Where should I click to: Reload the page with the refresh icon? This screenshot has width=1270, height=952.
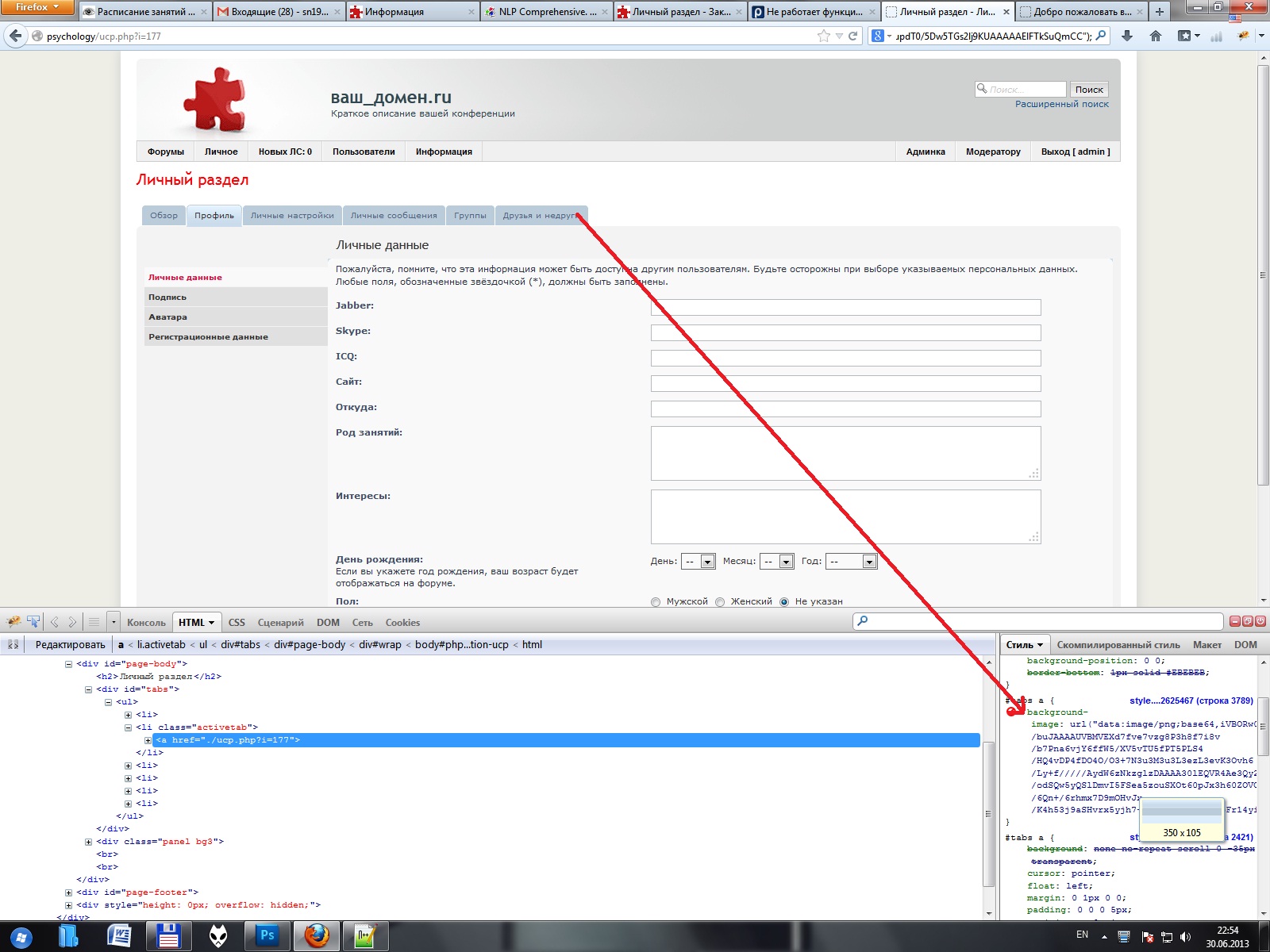853,36
